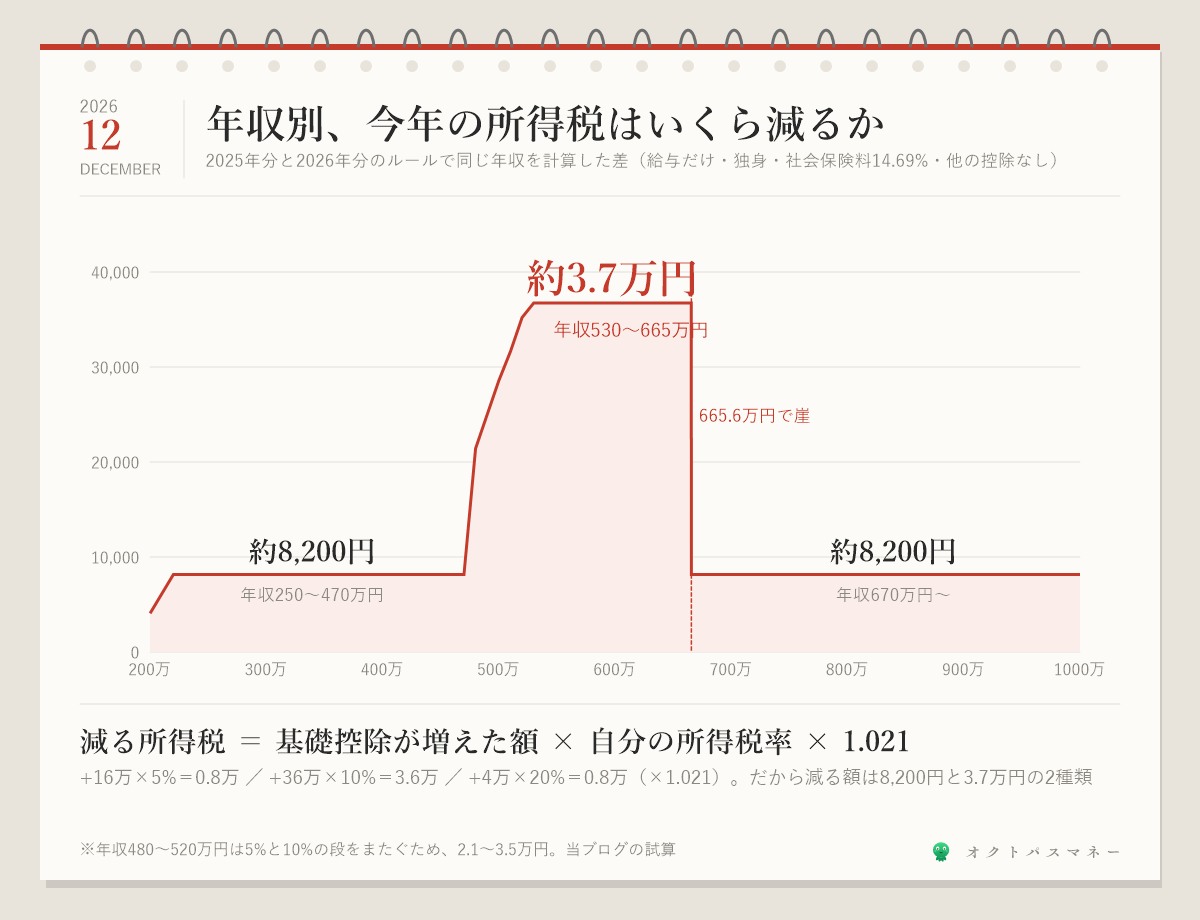1200x920 pixels.
Task: Click the title 年収別、今年の所得税はいくら減るか
Action: tap(546, 124)
